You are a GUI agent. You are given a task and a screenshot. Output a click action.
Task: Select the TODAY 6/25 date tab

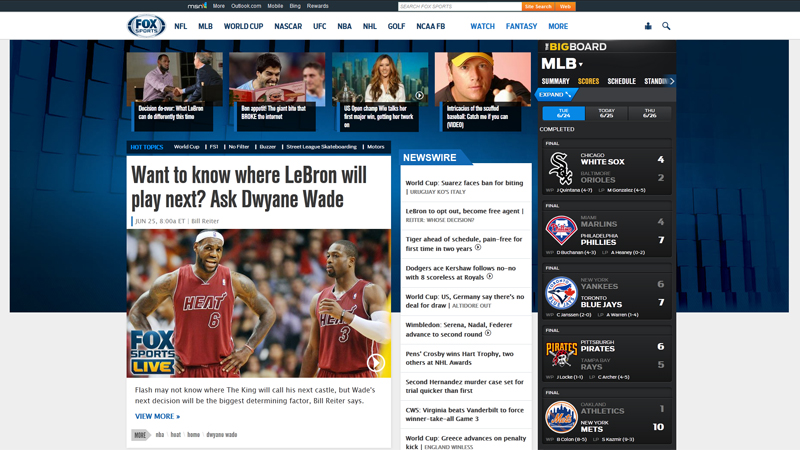click(x=606, y=113)
